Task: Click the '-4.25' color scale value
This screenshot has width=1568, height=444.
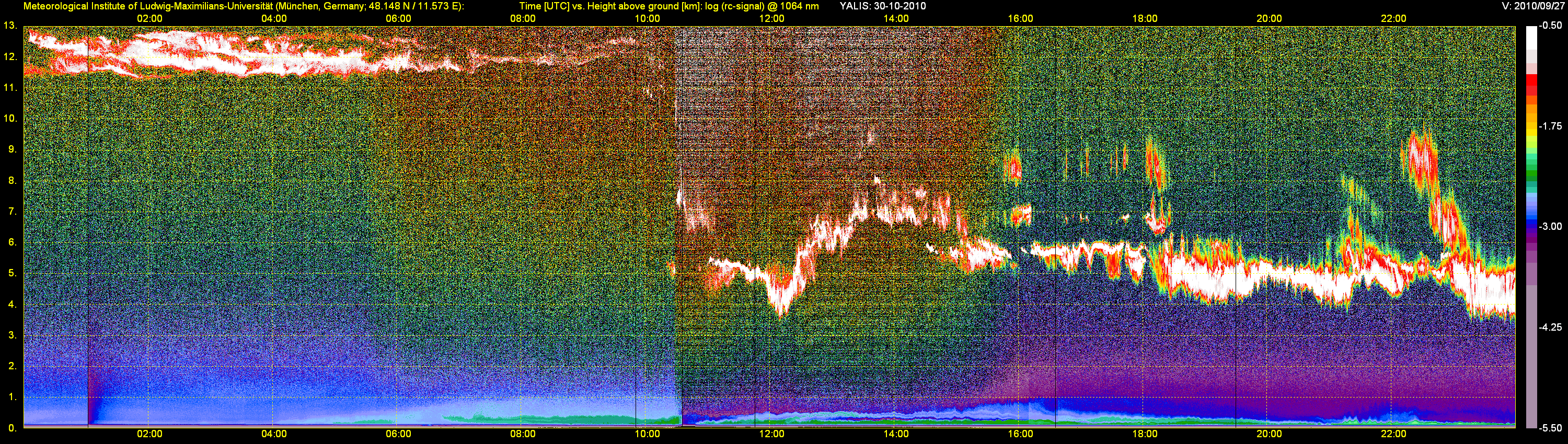Action: tap(1550, 327)
